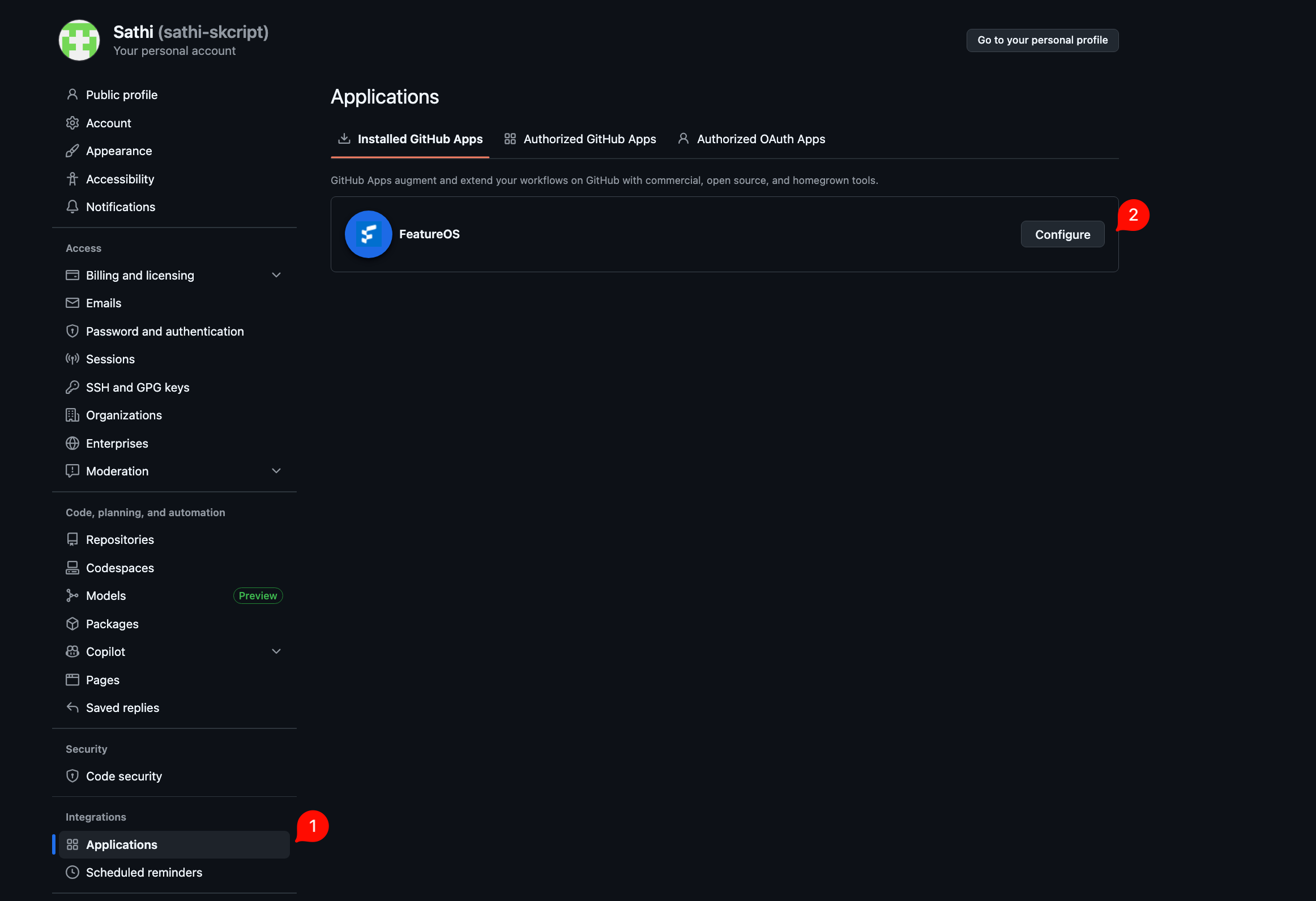
Task: Open Appearance settings
Action: [x=174, y=151]
